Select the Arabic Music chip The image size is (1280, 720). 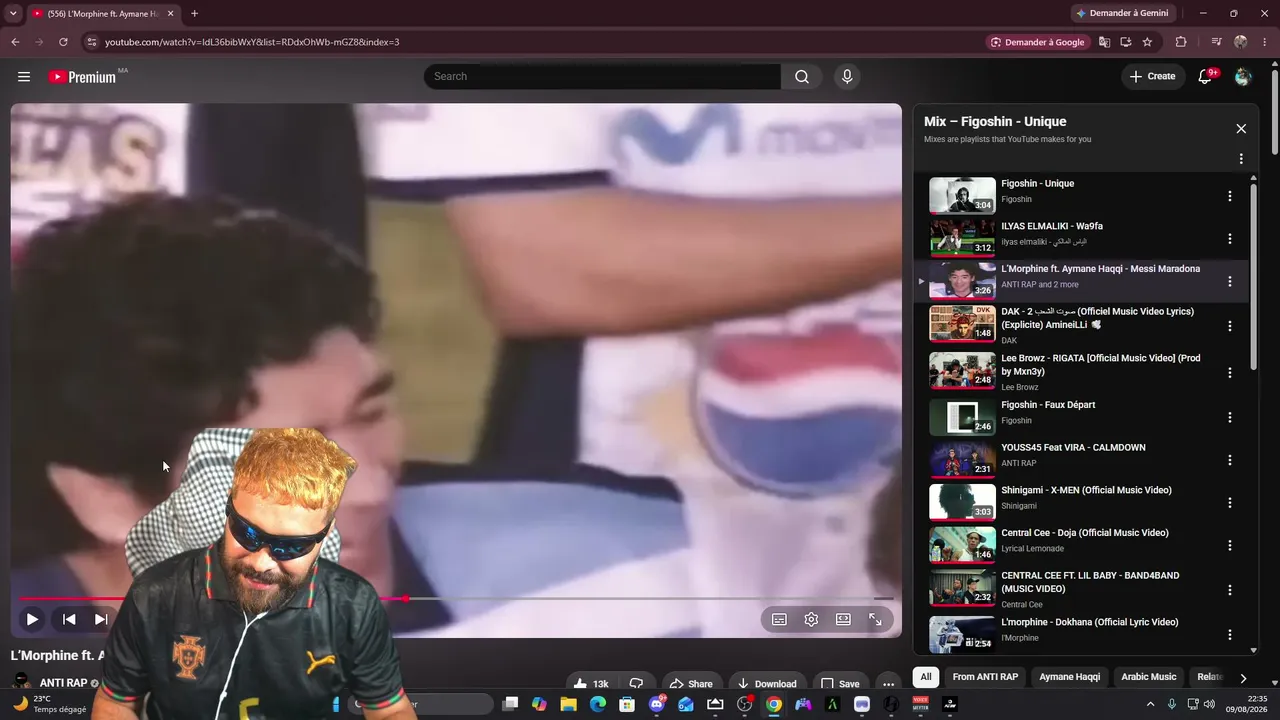[x=1149, y=677]
